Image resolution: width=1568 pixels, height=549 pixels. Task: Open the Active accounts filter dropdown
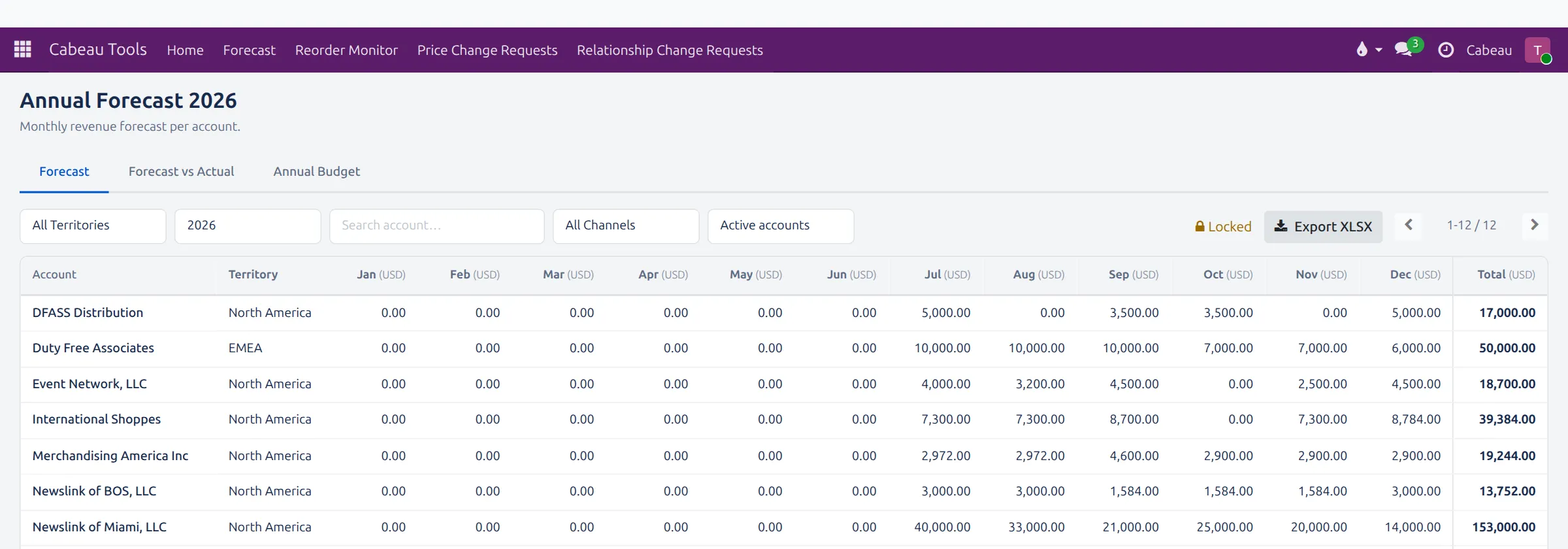[781, 226]
